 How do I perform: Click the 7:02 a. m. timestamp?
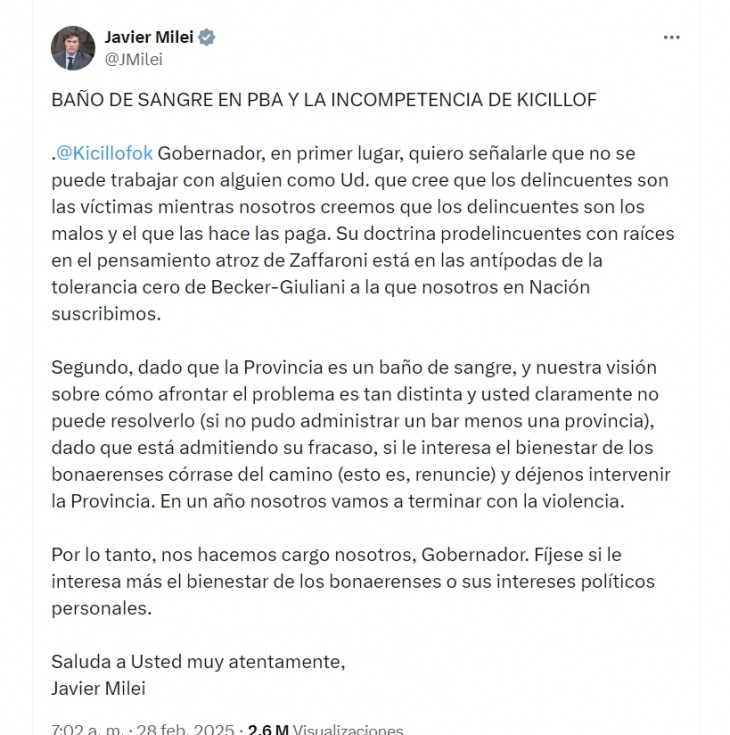click(87, 729)
